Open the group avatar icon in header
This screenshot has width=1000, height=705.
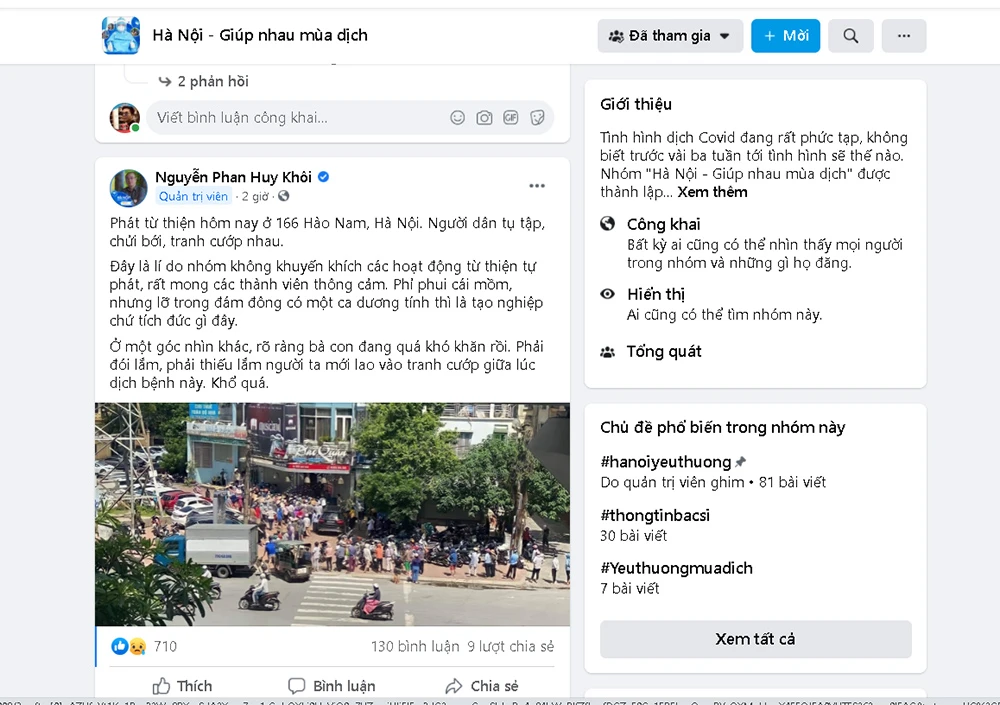pyautogui.click(x=121, y=35)
